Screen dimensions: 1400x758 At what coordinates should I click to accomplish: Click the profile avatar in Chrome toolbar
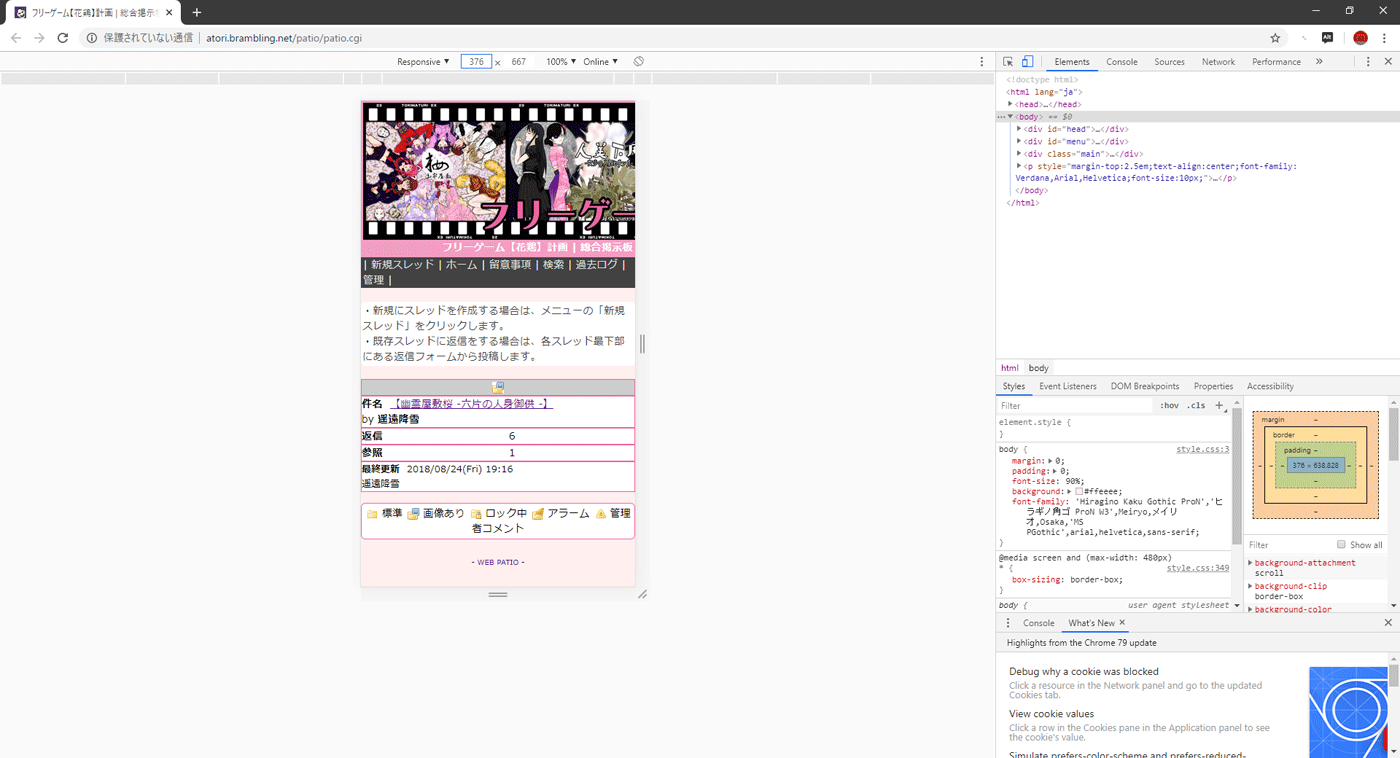click(1360, 38)
